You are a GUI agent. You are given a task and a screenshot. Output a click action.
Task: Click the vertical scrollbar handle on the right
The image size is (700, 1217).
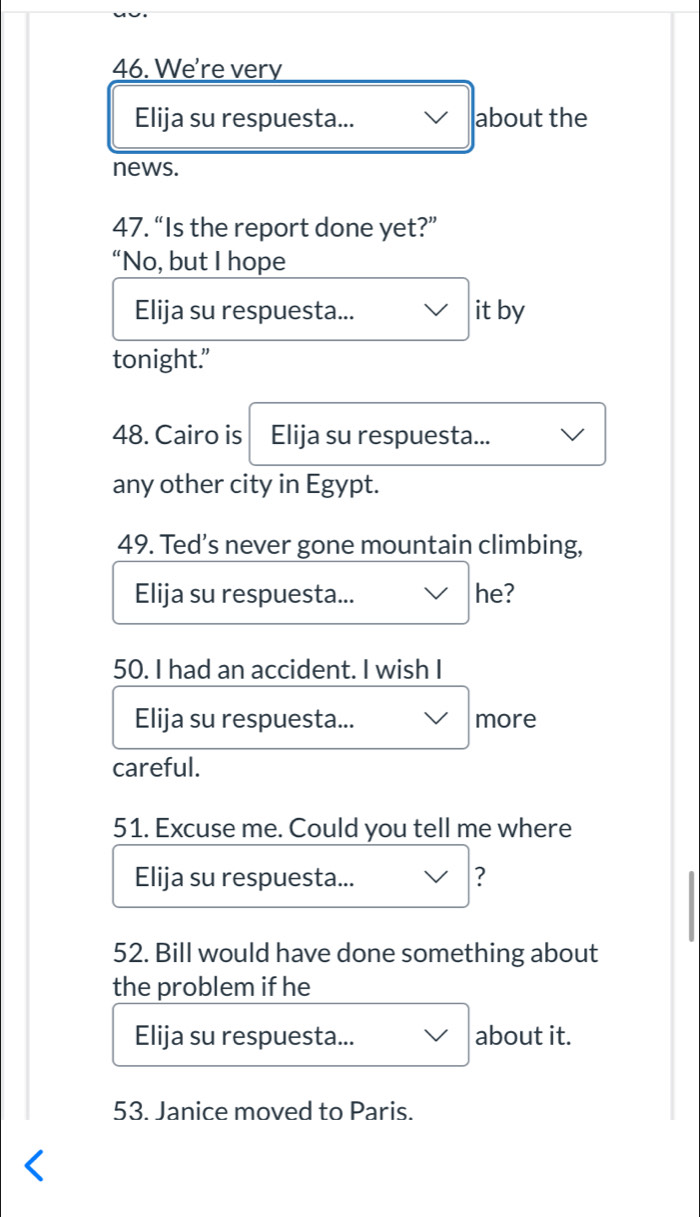click(x=691, y=905)
